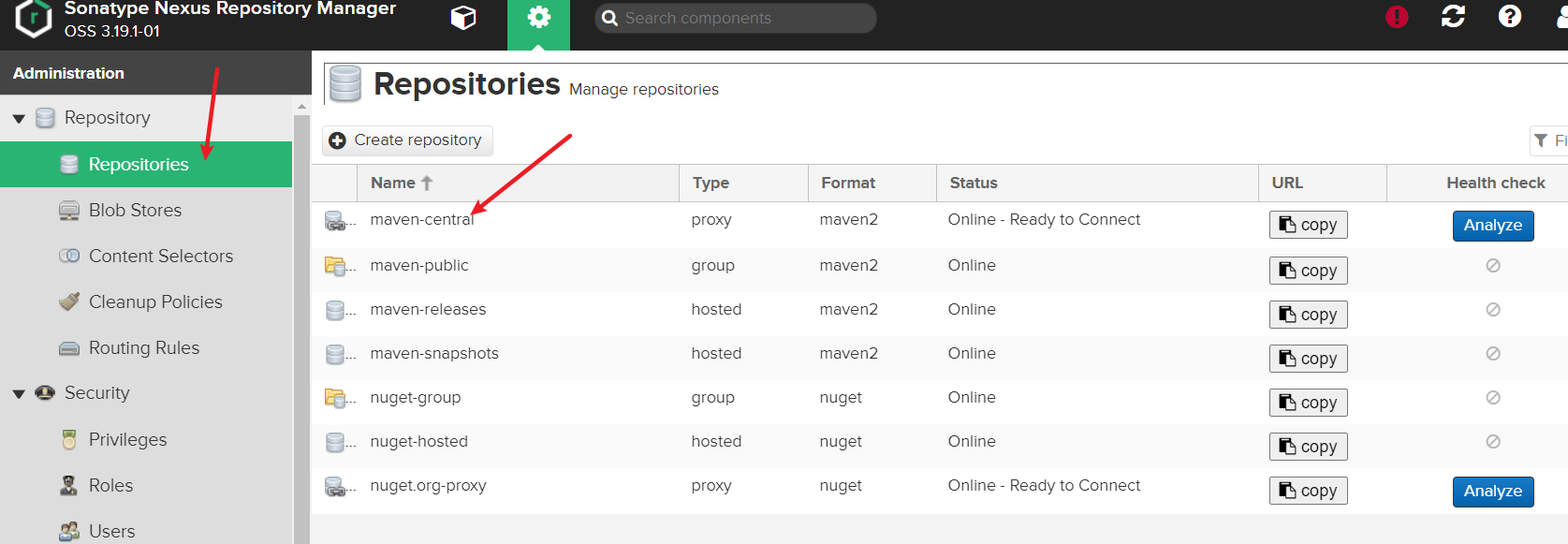The width and height of the screenshot is (1568, 544).
Task: Click the Privileges medal icon
Action: click(x=69, y=439)
